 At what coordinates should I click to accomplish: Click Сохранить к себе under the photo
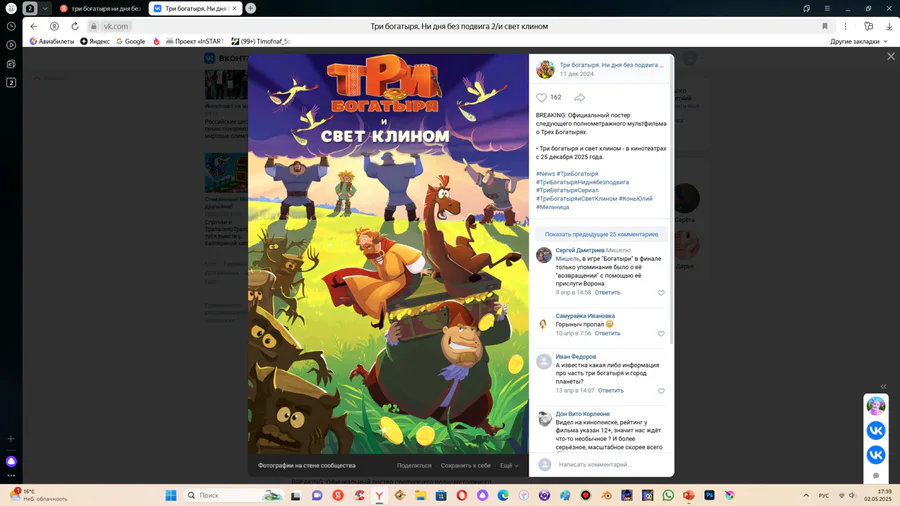click(465, 466)
